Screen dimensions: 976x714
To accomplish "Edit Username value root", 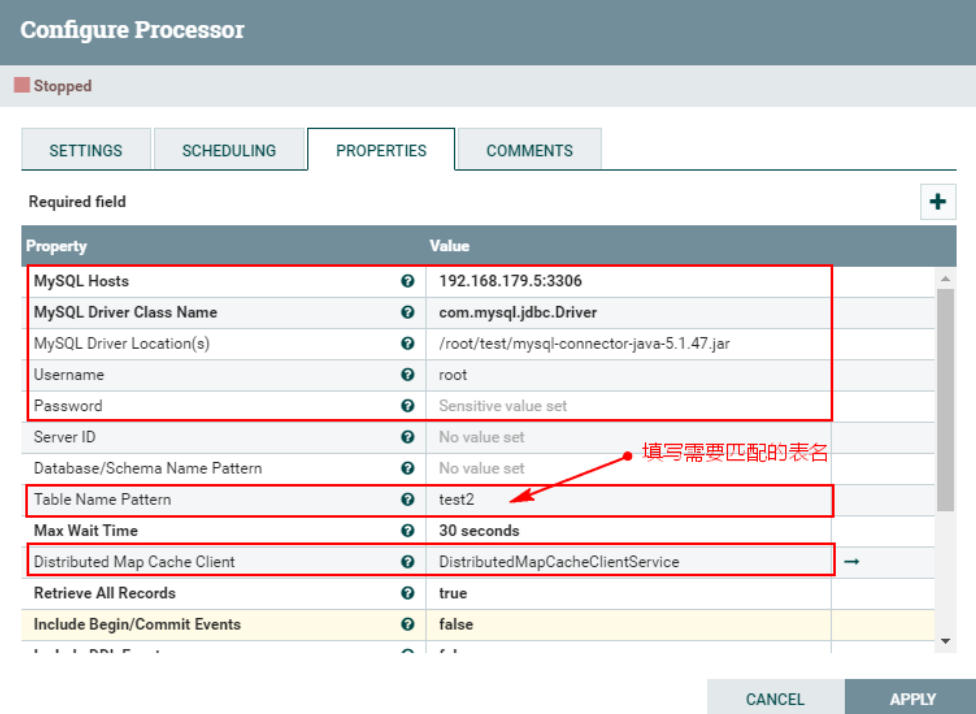I will click(x=629, y=375).
